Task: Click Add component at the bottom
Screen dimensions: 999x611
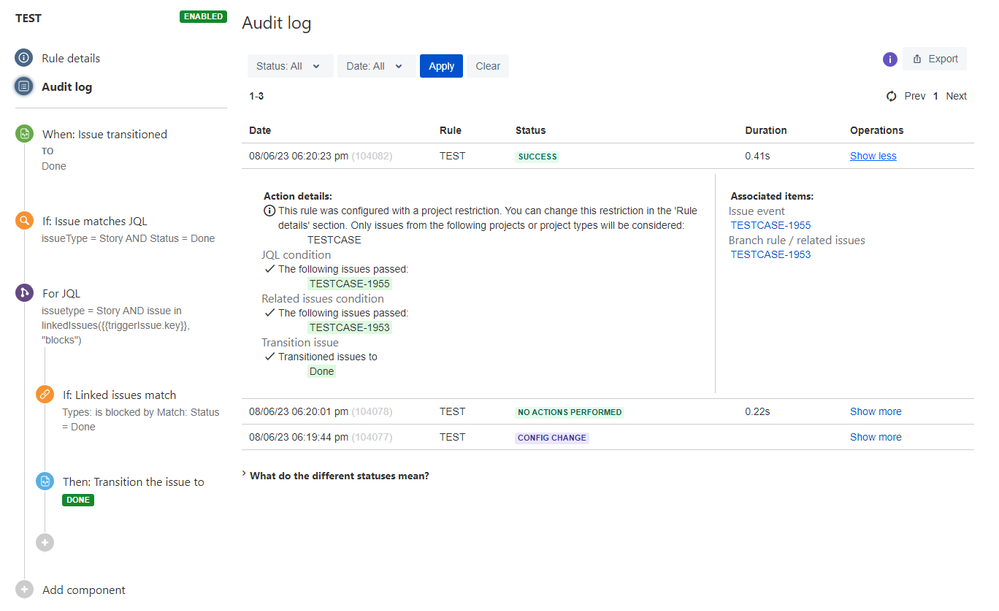Action: pyautogui.click(x=83, y=590)
